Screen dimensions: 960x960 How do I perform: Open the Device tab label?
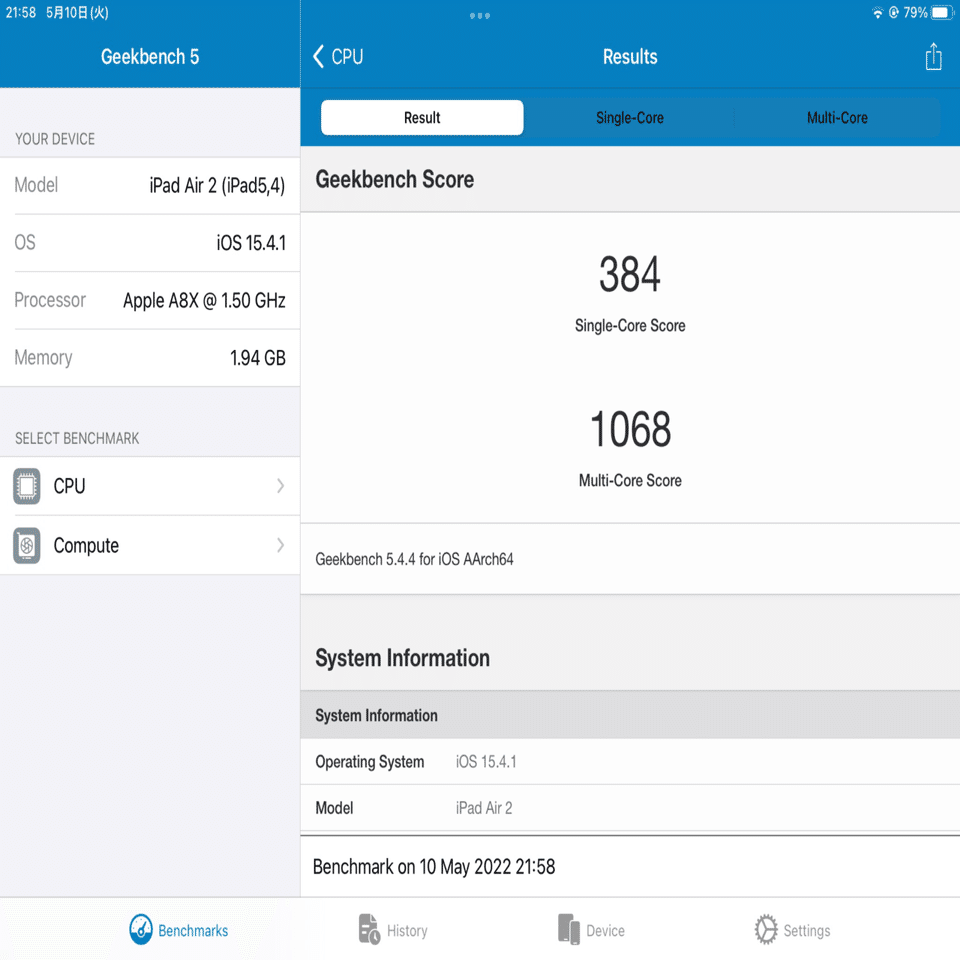pyautogui.click(x=606, y=931)
